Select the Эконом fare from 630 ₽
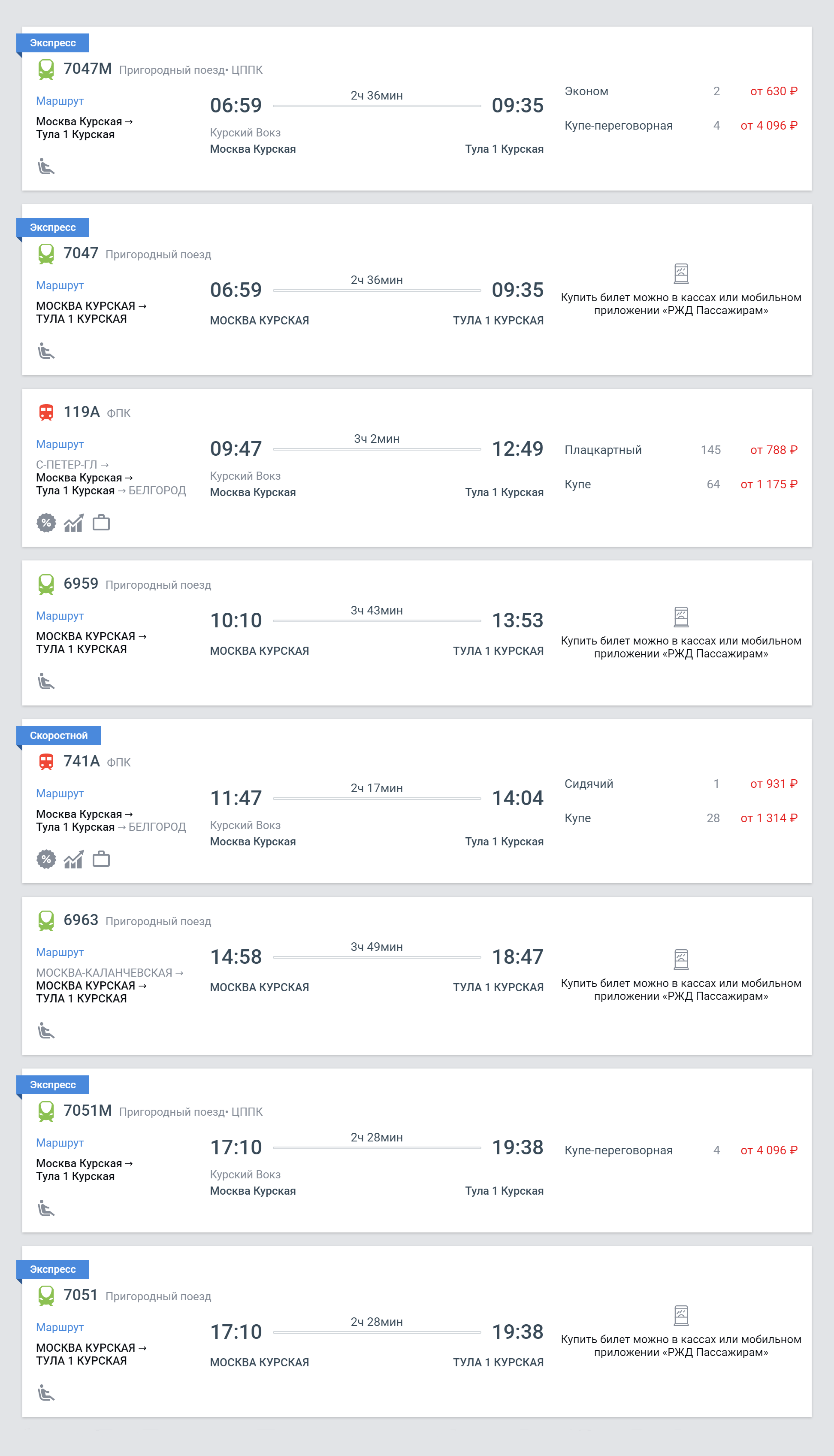 point(681,91)
